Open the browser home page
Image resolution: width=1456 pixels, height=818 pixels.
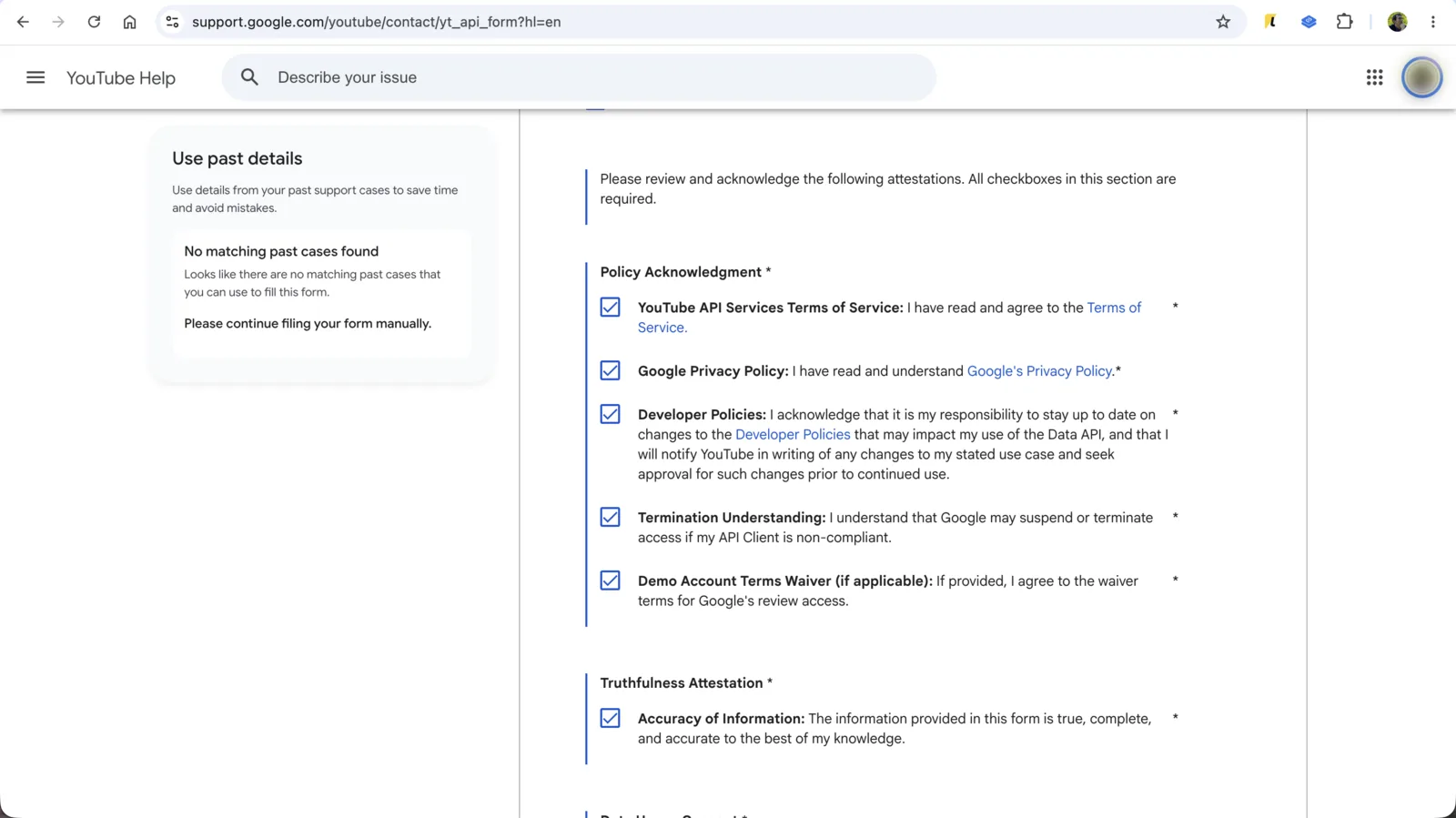click(129, 22)
